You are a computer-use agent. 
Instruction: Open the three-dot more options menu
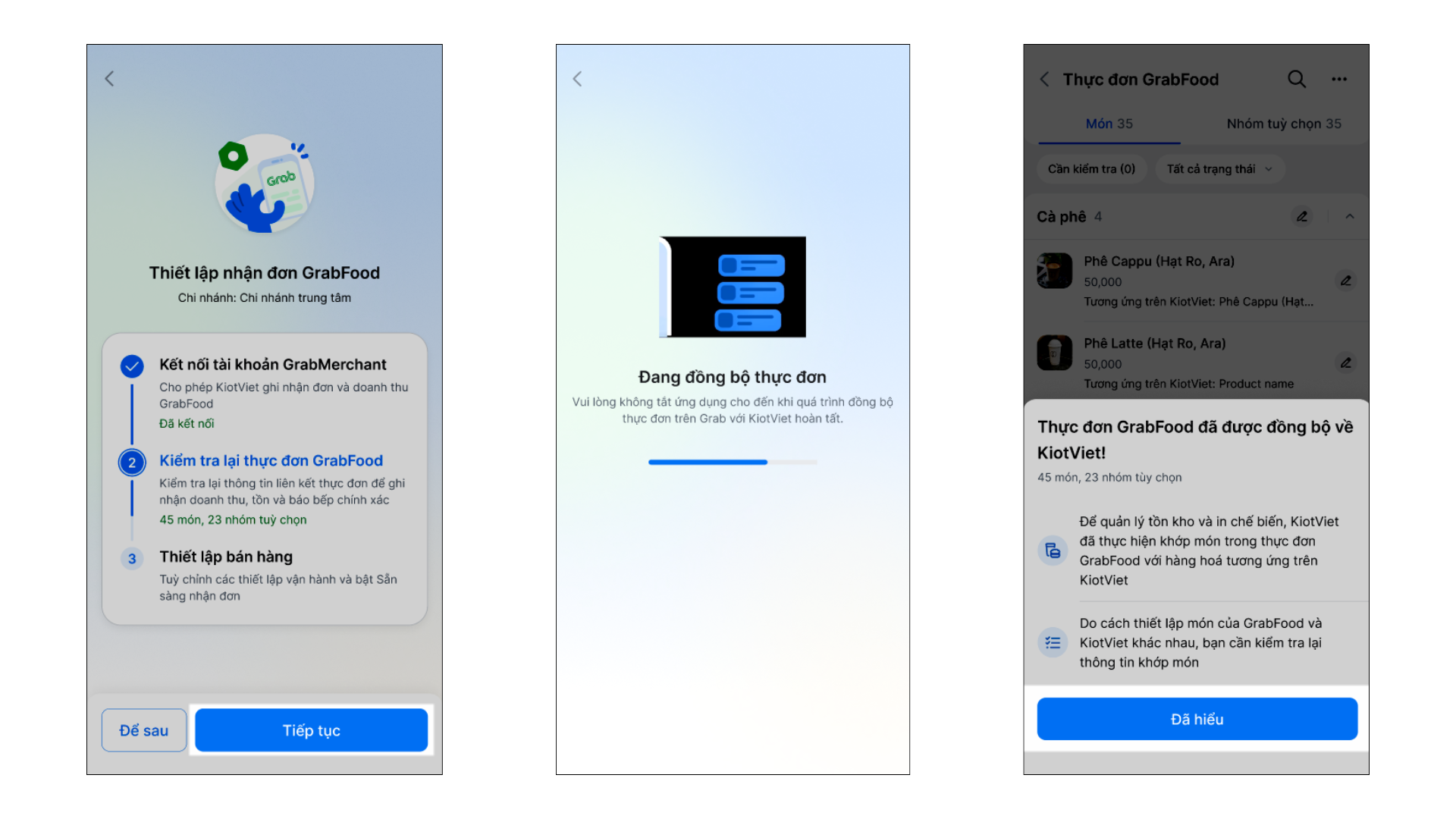coord(1339,79)
